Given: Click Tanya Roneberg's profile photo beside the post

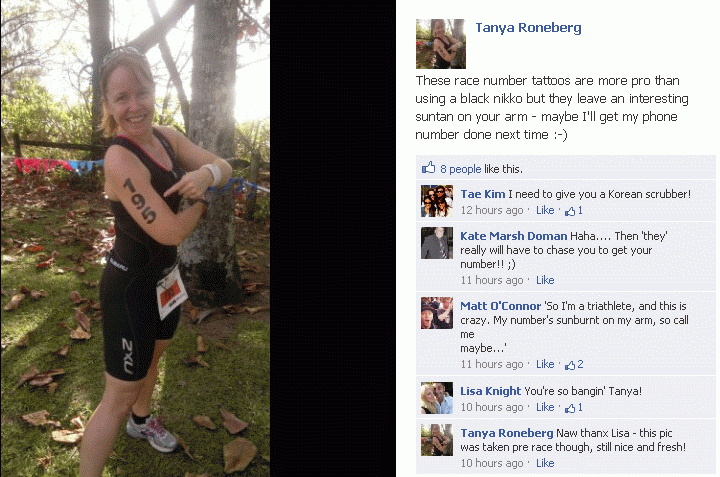Looking at the screenshot, I should [440, 44].
